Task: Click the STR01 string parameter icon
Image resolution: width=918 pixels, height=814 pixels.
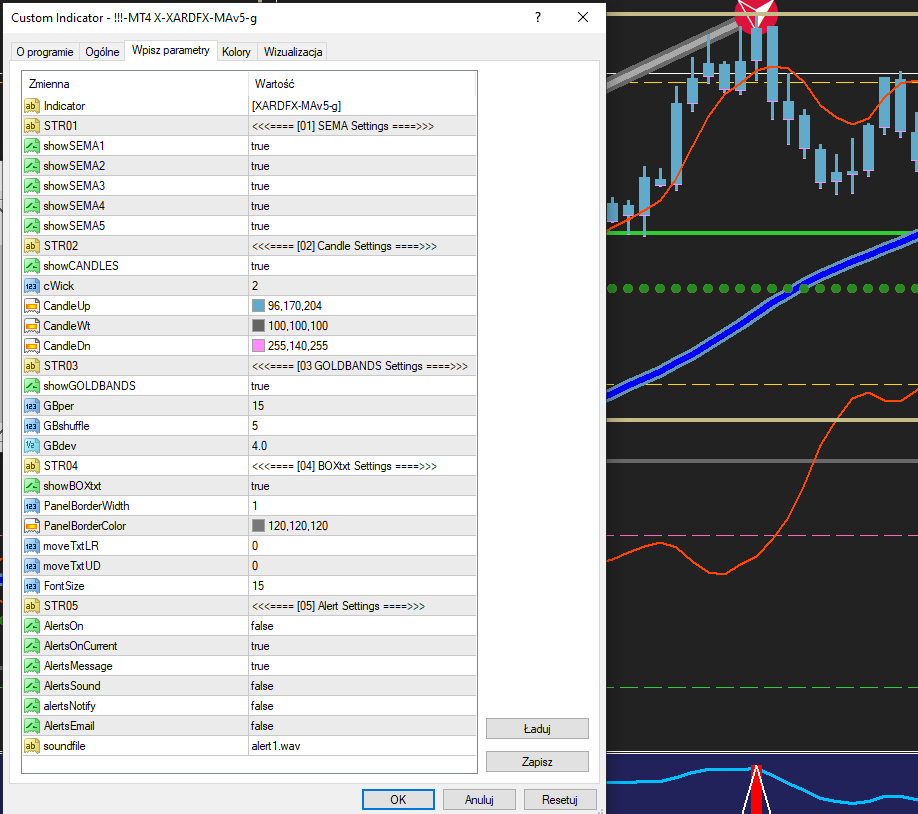Action: [x=31, y=126]
